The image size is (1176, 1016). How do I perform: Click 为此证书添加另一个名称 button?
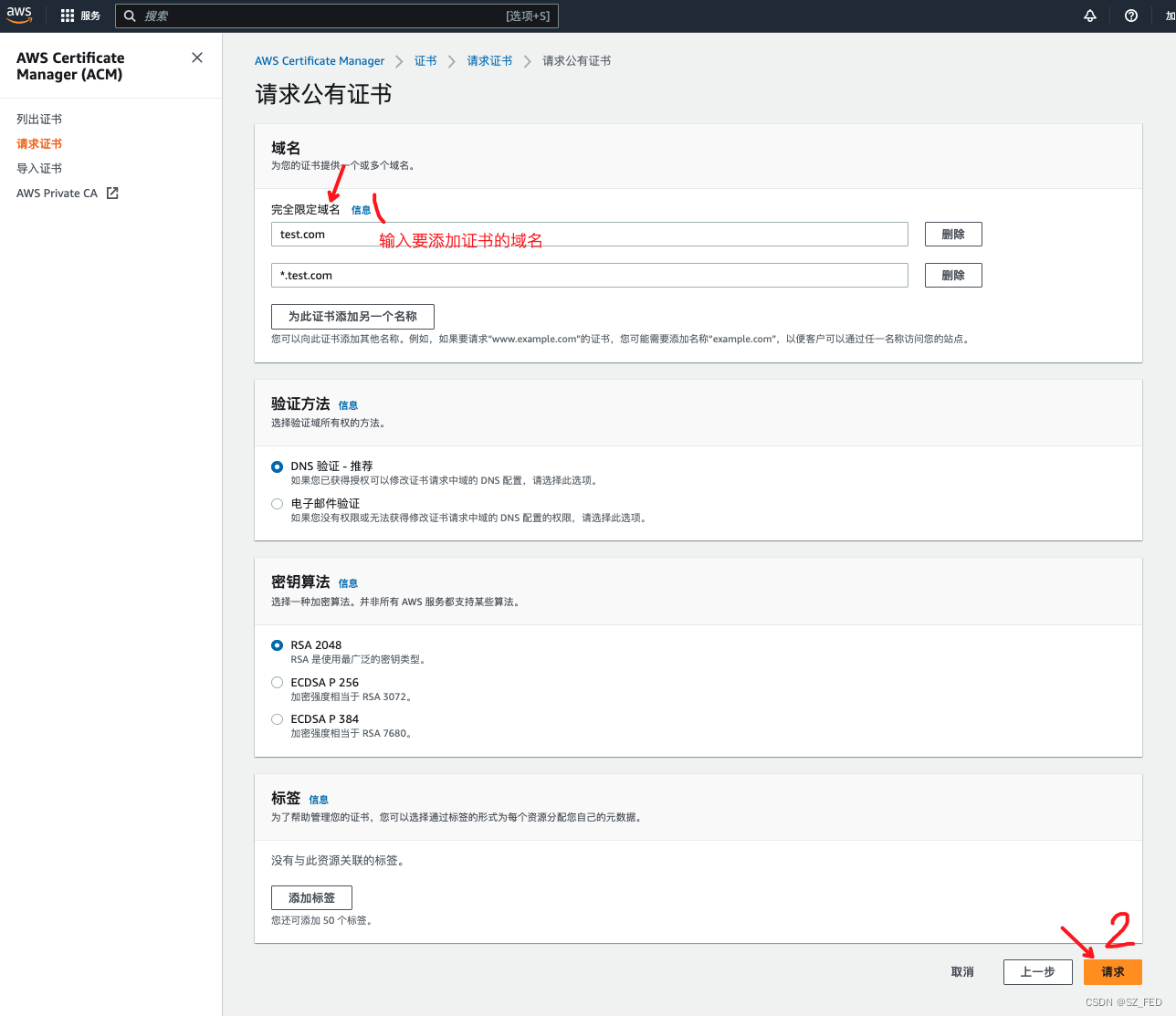point(352,317)
